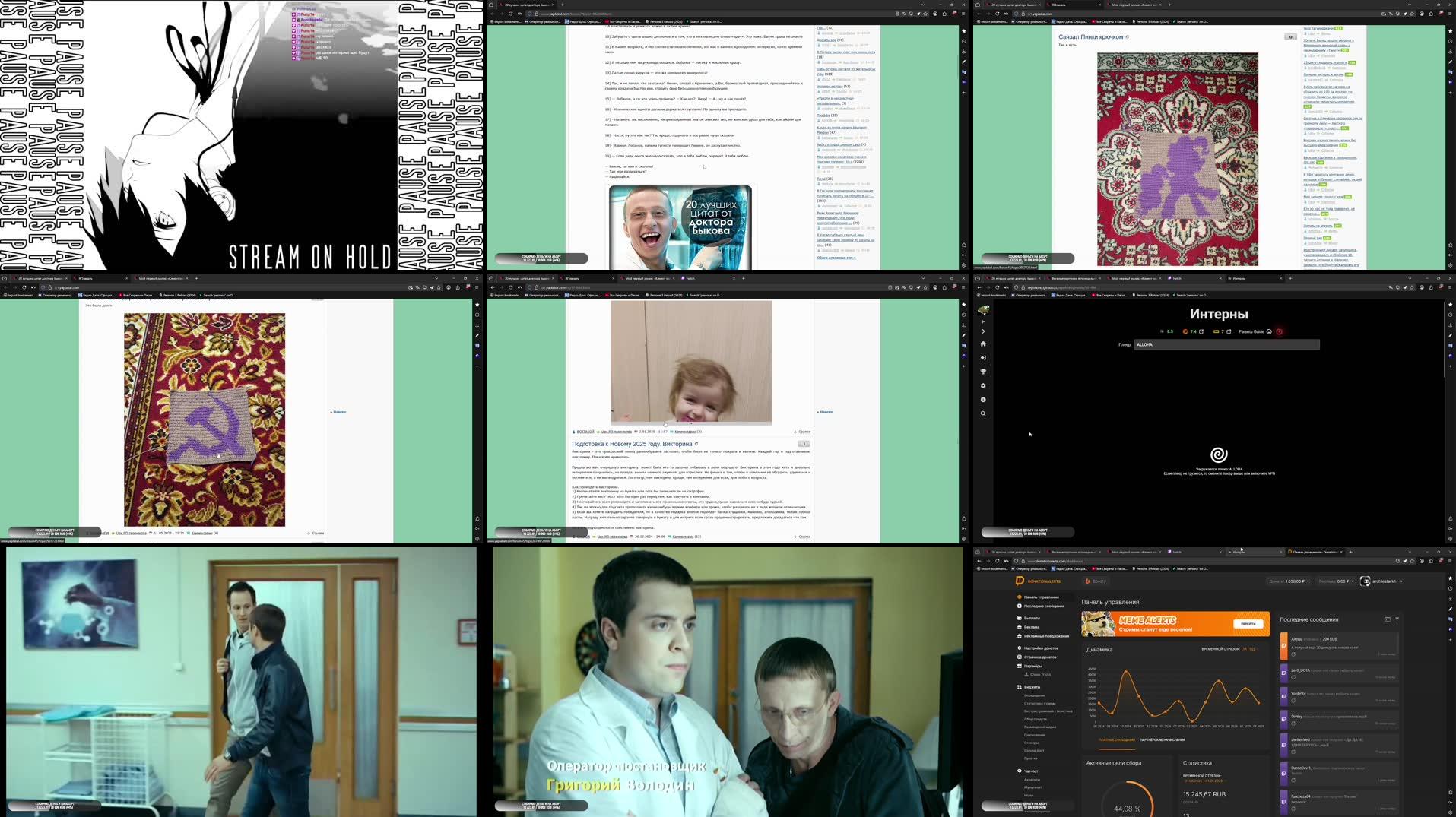The width and height of the screenshot is (1456, 817).
Task: Click the bookmarks star in Интерны window's side panel
Action: coord(1450,305)
